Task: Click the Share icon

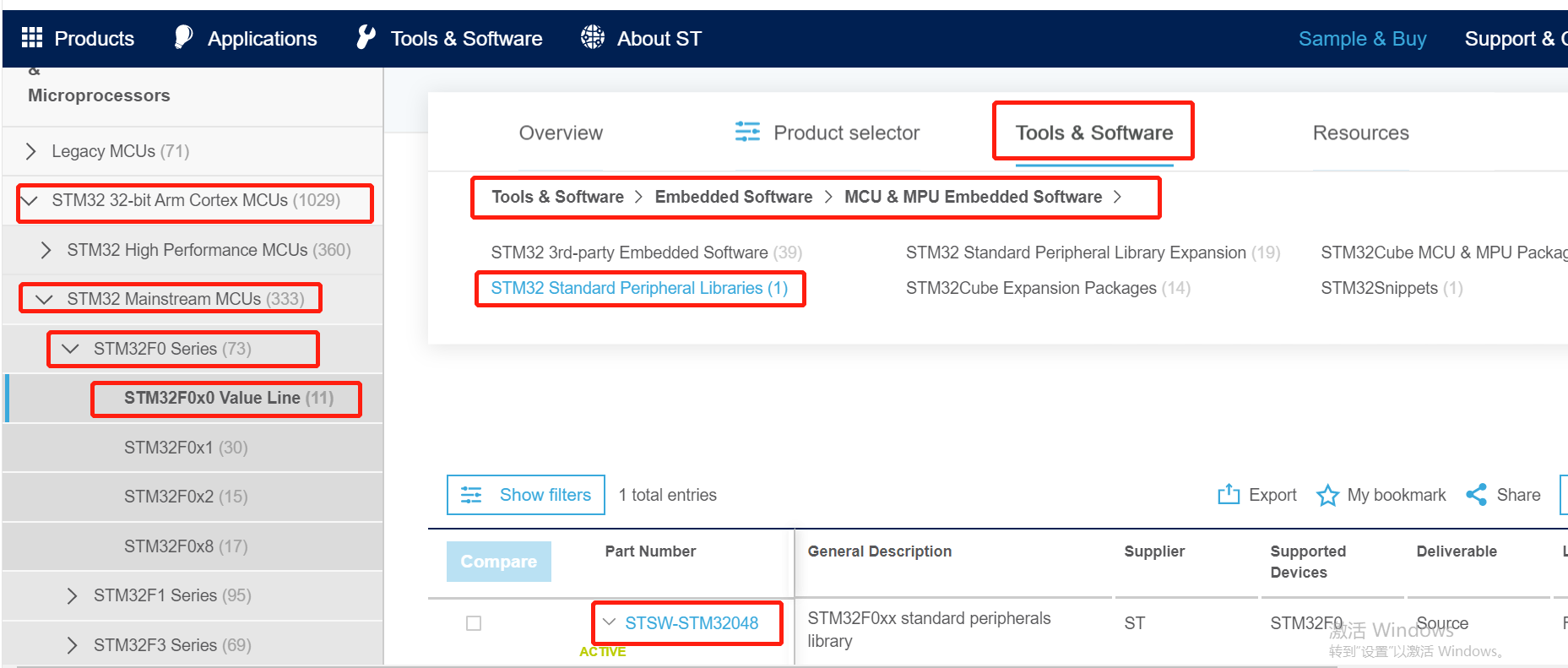Action: click(1476, 494)
